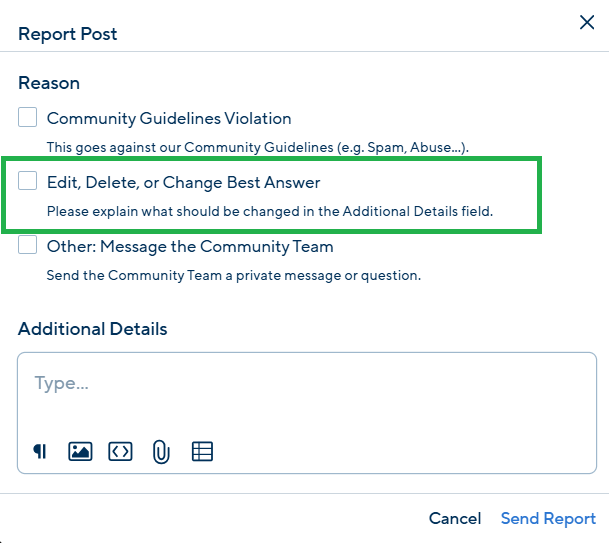The height and width of the screenshot is (543, 609).
Task: Click the Other: Message the Community Team label
Action: point(190,247)
